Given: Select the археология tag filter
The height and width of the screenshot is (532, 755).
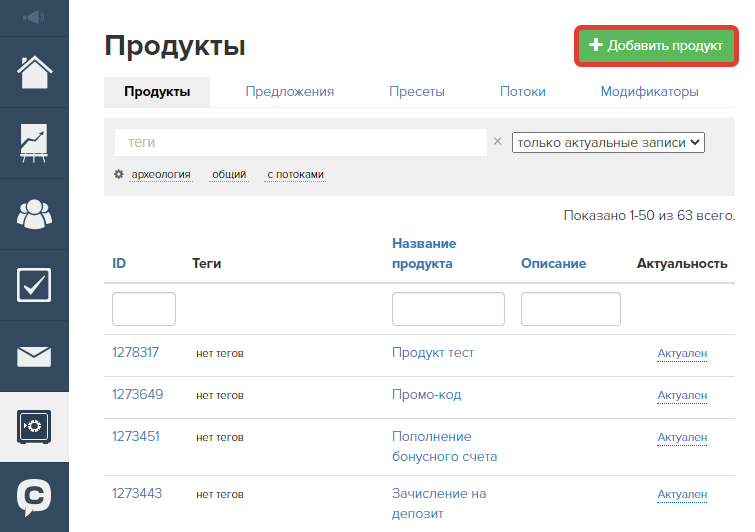Looking at the screenshot, I should click(x=161, y=175).
